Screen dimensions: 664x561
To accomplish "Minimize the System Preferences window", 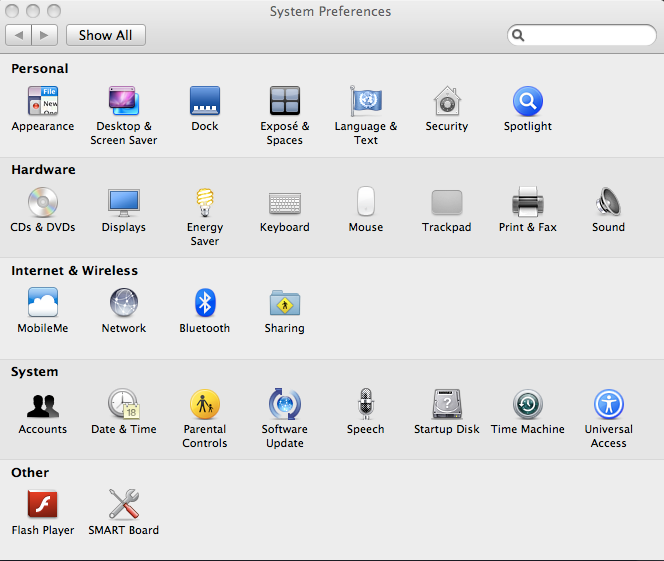I will coord(33,11).
